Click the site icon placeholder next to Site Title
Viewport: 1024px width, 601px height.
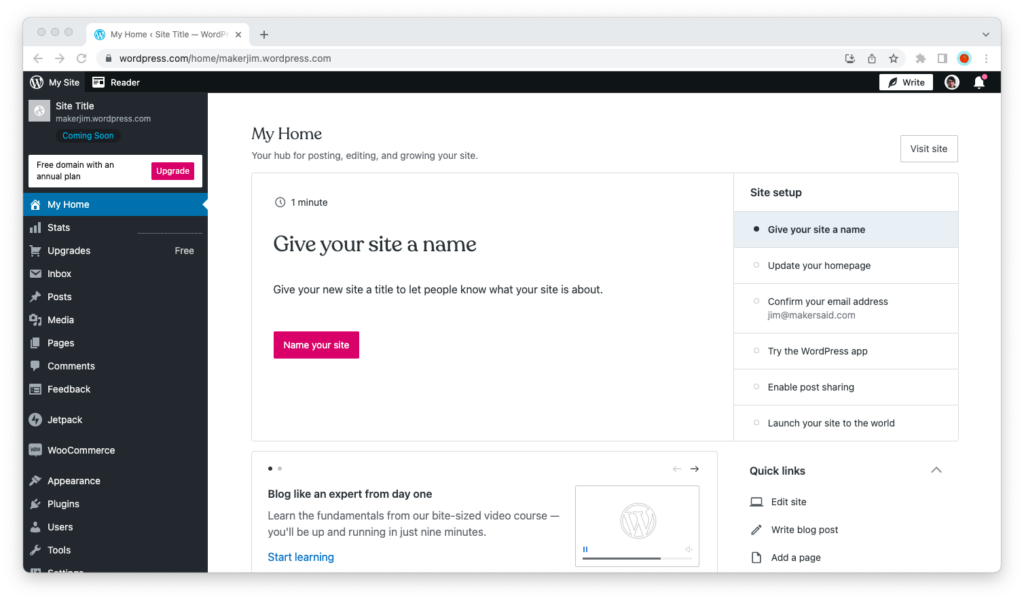(39, 111)
